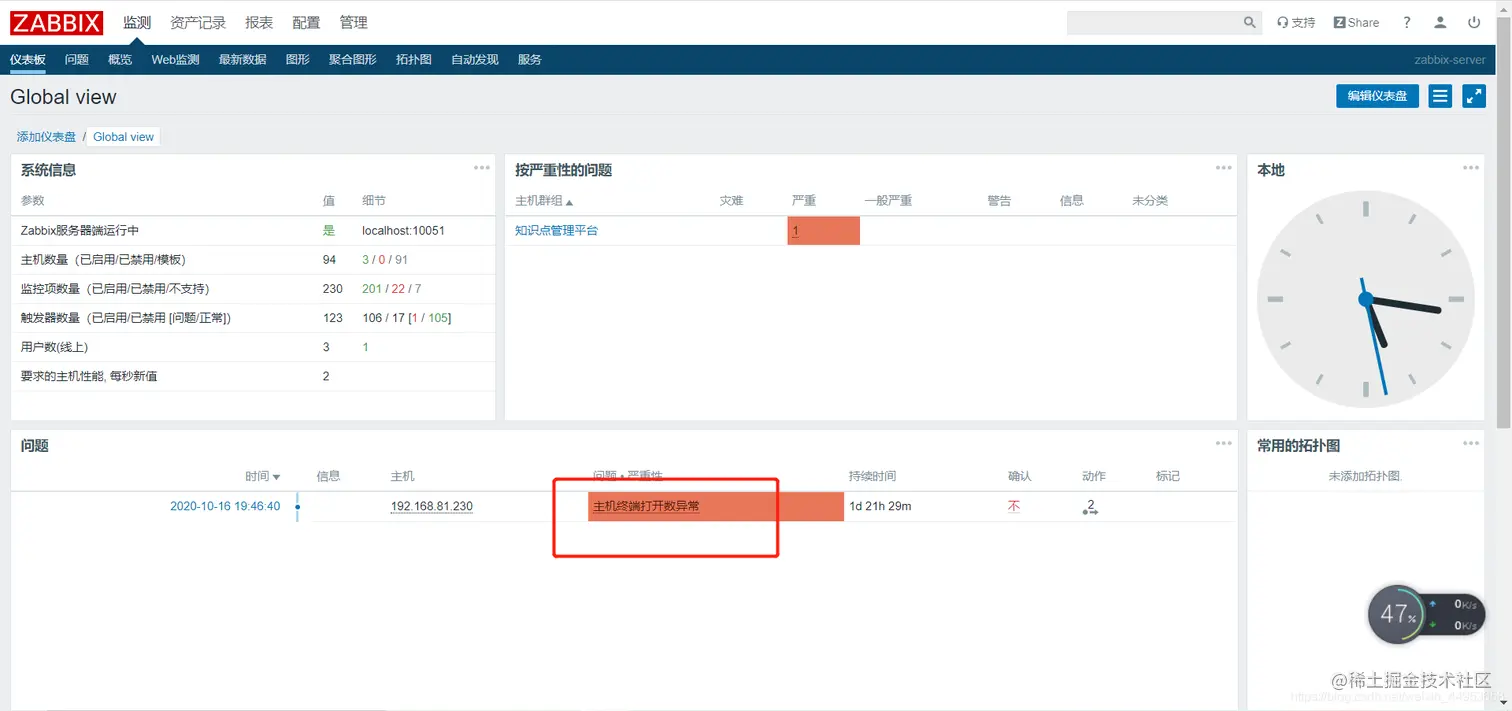This screenshot has width=1512, height=711.
Task: Select the 最新数据 submenu tab
Action: 242,60
